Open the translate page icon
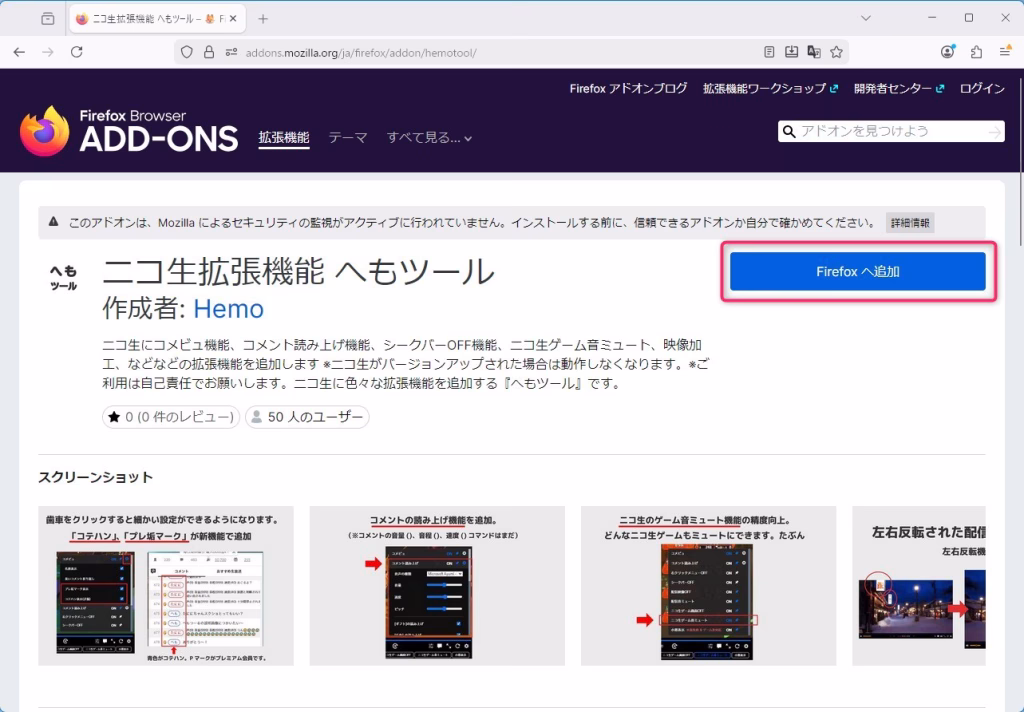Screen dimensions: 1024x712 pyautogui.click(x=814, y=52)
